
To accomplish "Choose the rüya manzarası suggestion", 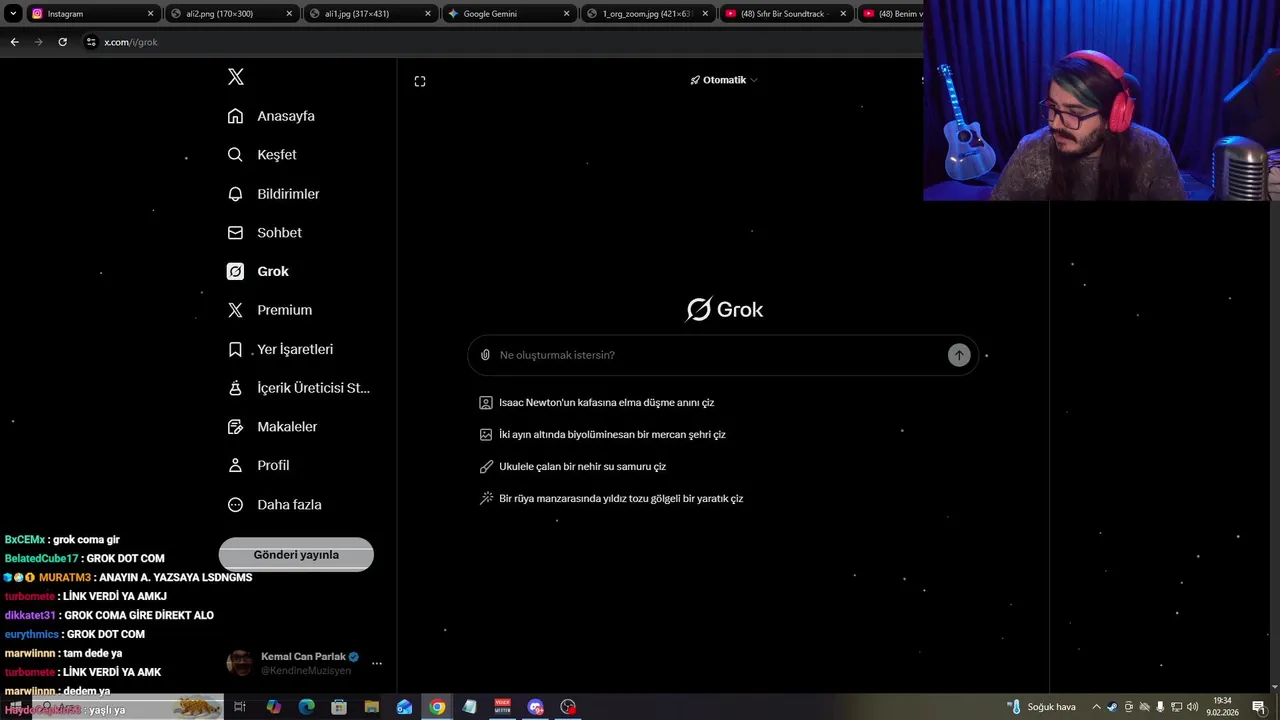I will tap(611, 499).
